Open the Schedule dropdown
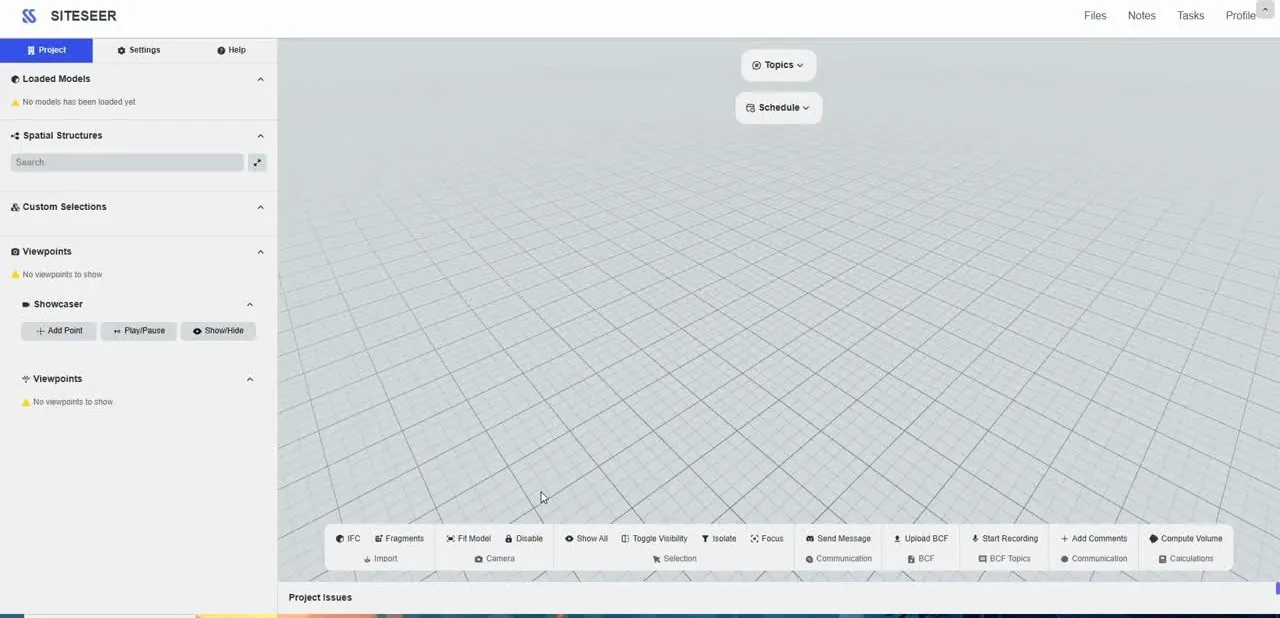Viewport: 1280px width, 618px height. point(778,108)
